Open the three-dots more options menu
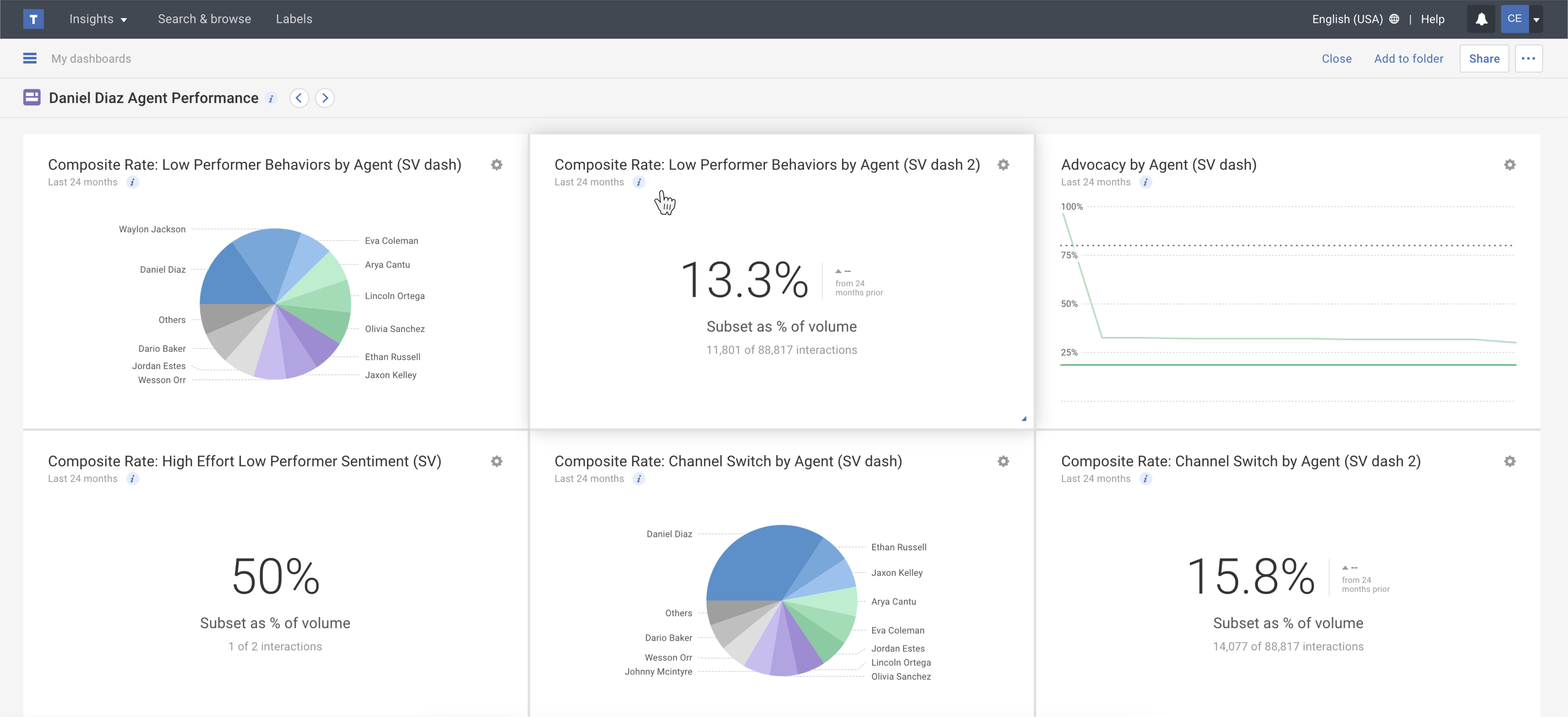The width and height of the screenshot is (1568, 717). point(1529,58)
